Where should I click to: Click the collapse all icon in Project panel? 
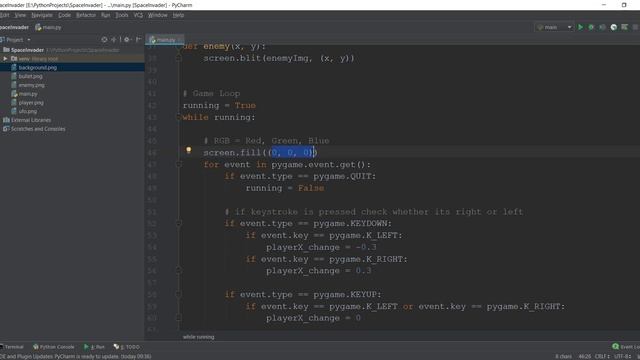coord(115,40)
